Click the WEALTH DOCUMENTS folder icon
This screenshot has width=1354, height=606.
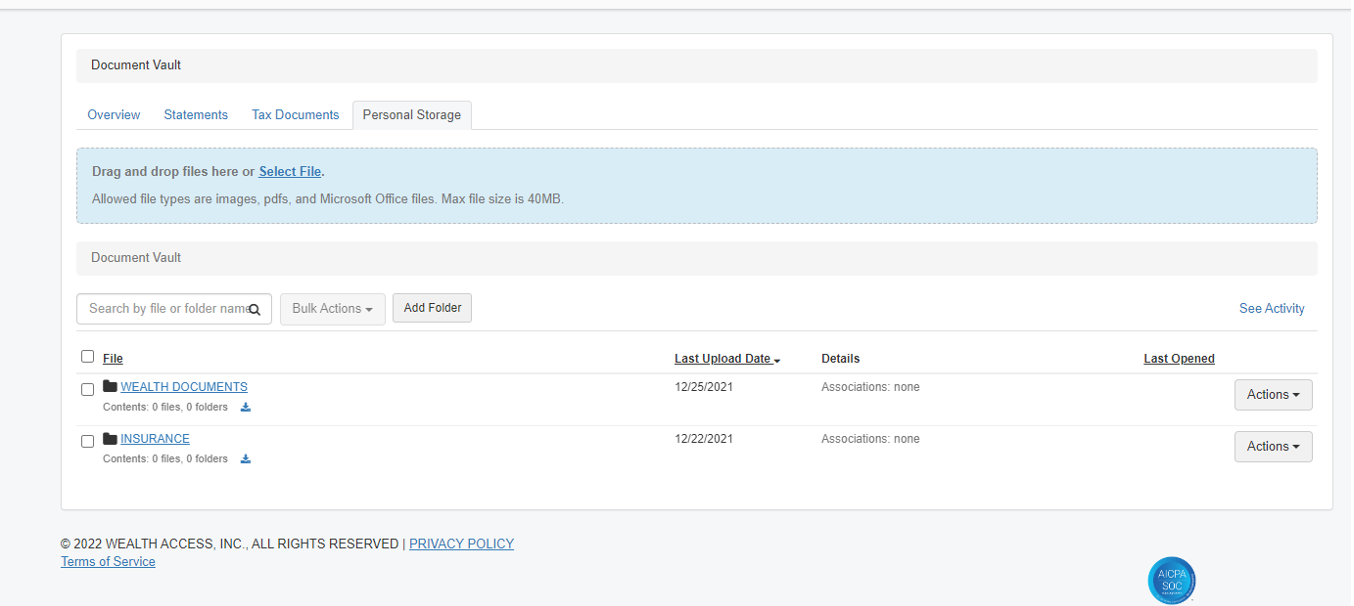(x=110, y=386)
